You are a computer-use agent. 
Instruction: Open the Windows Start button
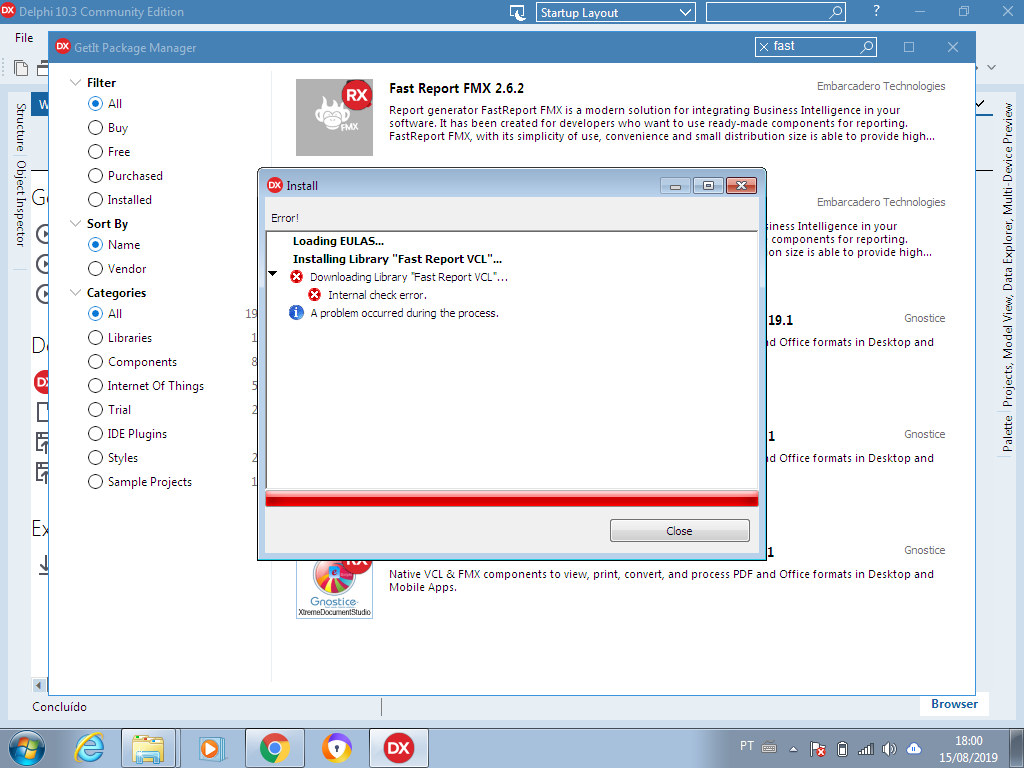click(27, 748)
